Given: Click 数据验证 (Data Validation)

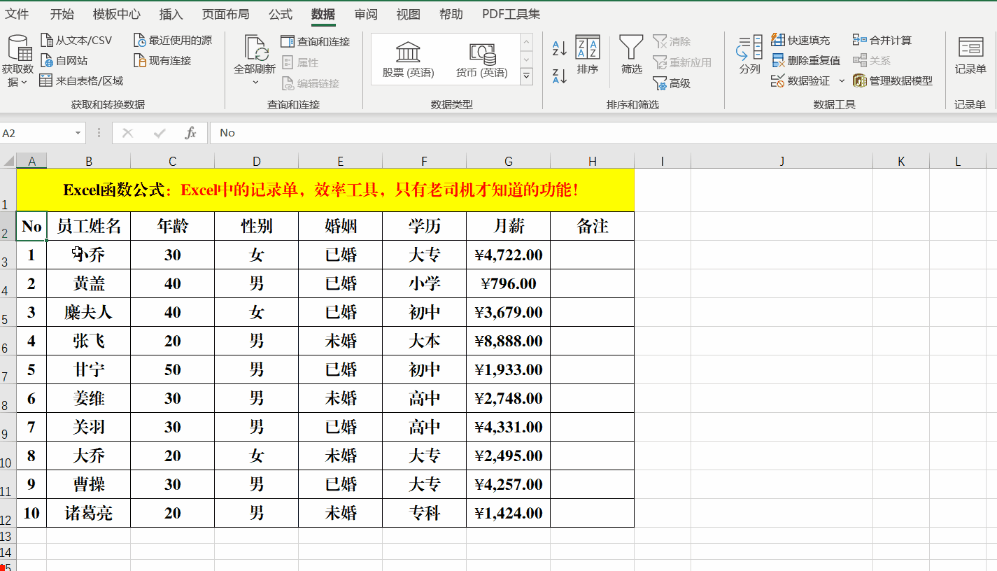Looking at the screenshot, I should (x=801, y=81).
